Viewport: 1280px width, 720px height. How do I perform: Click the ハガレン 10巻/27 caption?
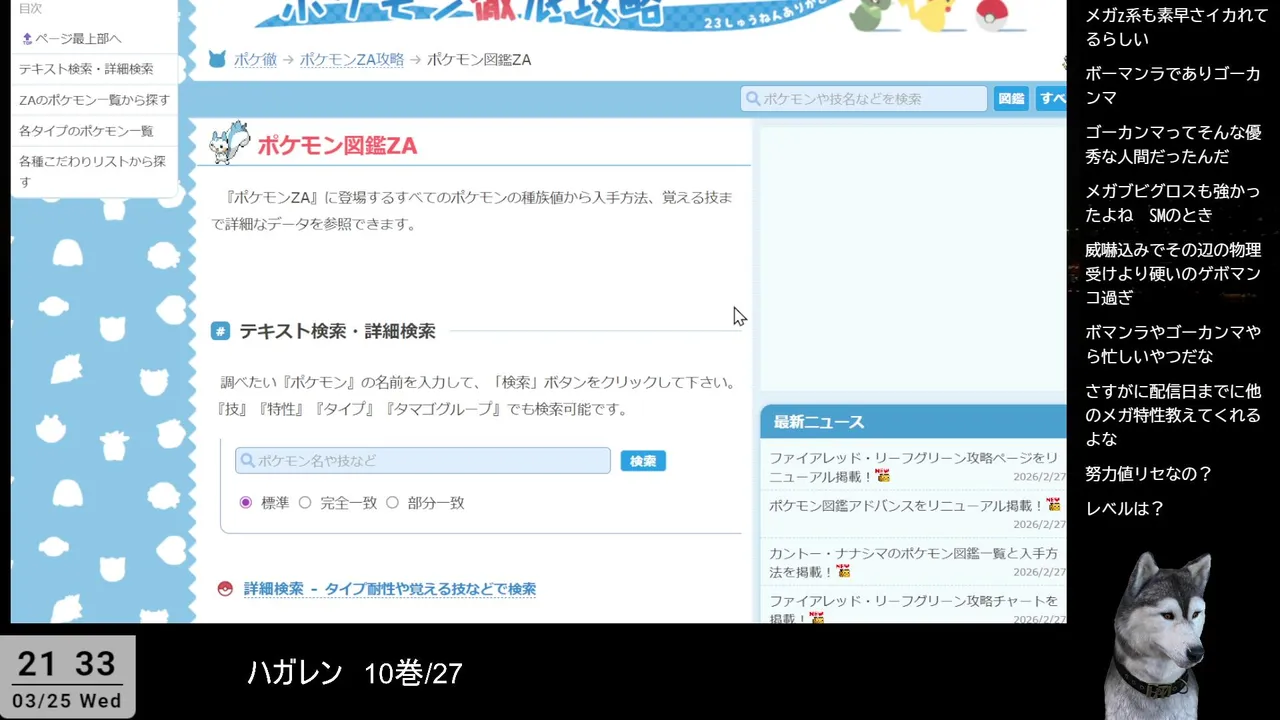click(x=355, y=673)
